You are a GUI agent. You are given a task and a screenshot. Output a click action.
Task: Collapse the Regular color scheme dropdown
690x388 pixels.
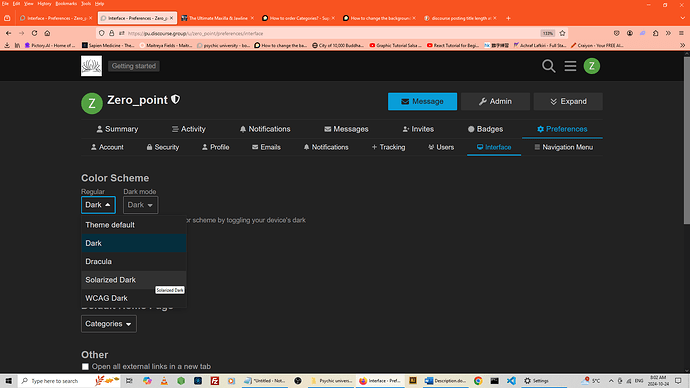click(98, 205)
